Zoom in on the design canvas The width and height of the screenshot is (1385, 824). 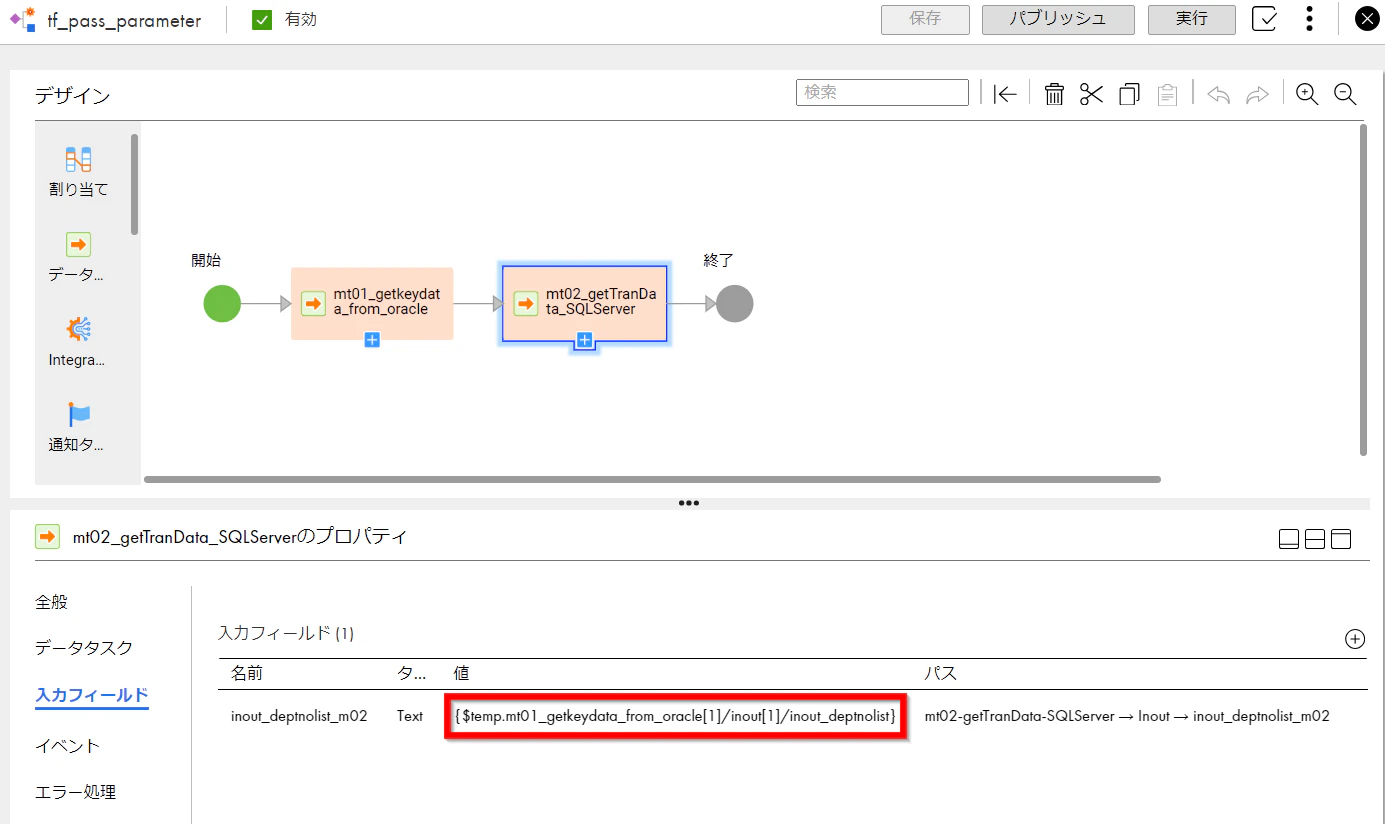pos(1307,94)
